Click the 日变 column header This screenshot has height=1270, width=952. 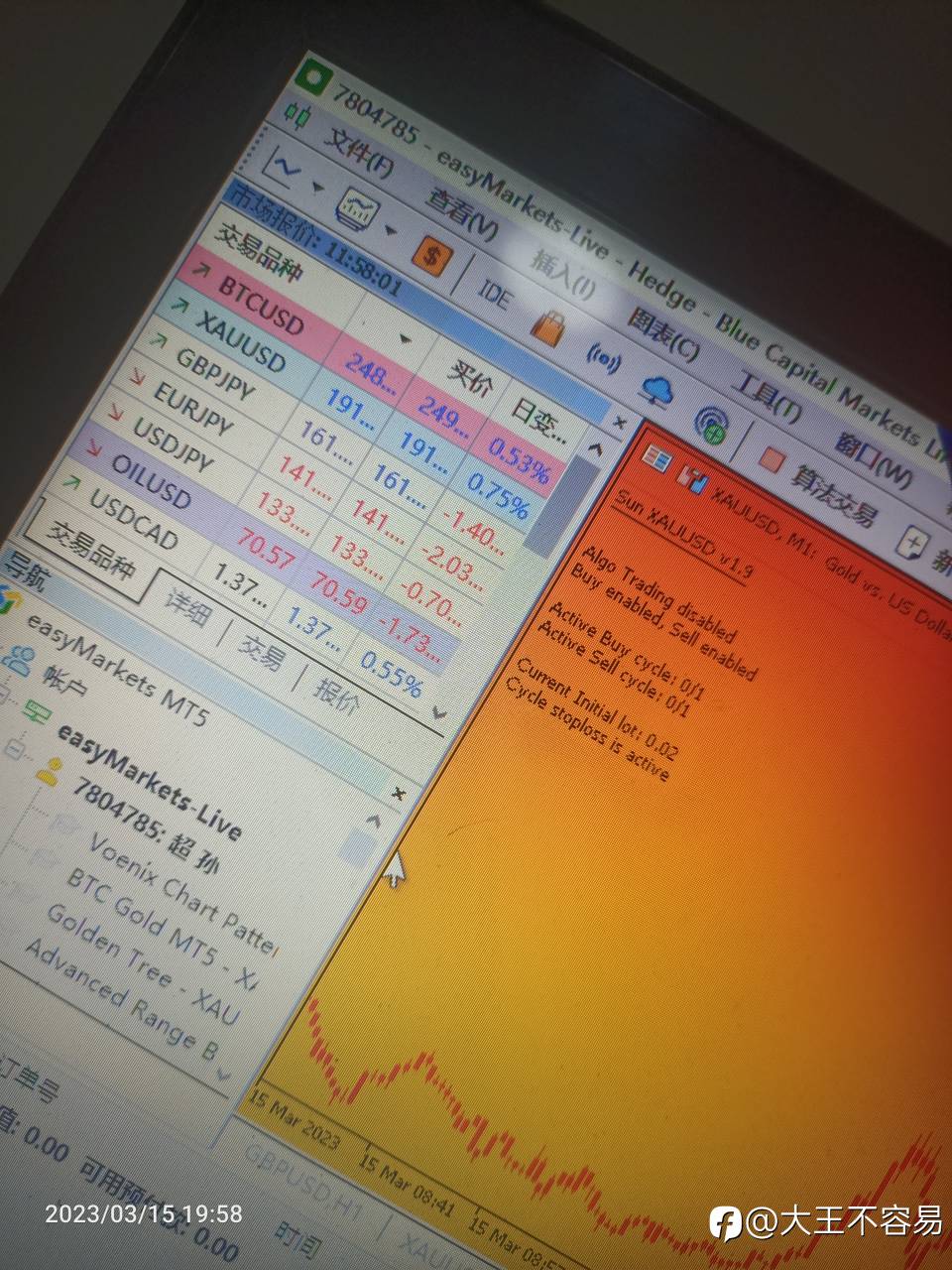(x=536, y=419)
